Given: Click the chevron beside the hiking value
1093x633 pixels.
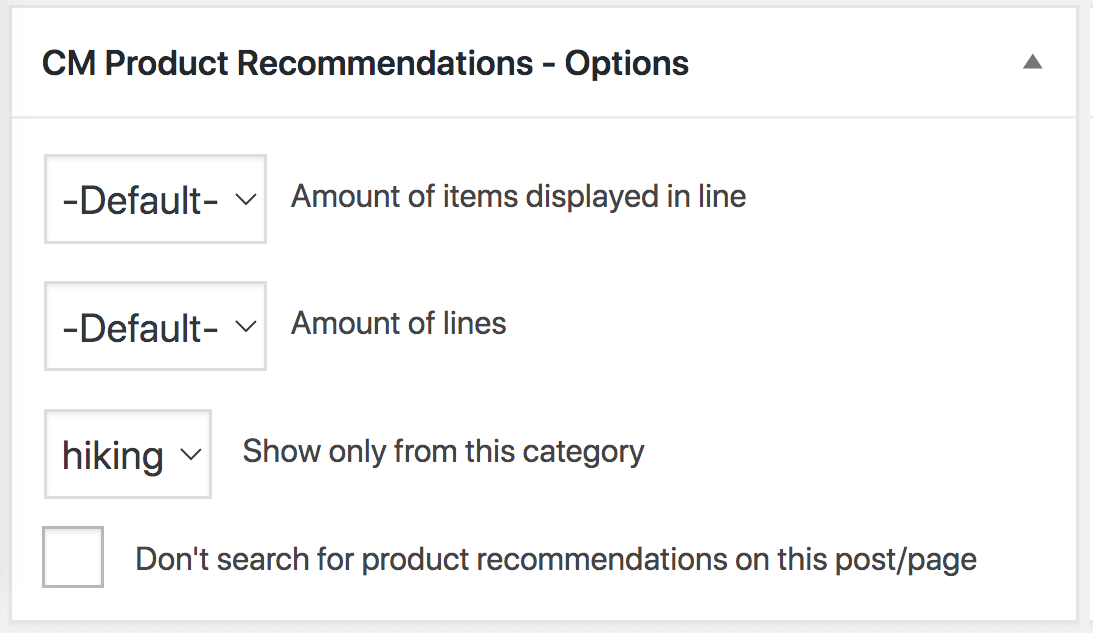Looking at the screenshot, I should pos(190,455).
